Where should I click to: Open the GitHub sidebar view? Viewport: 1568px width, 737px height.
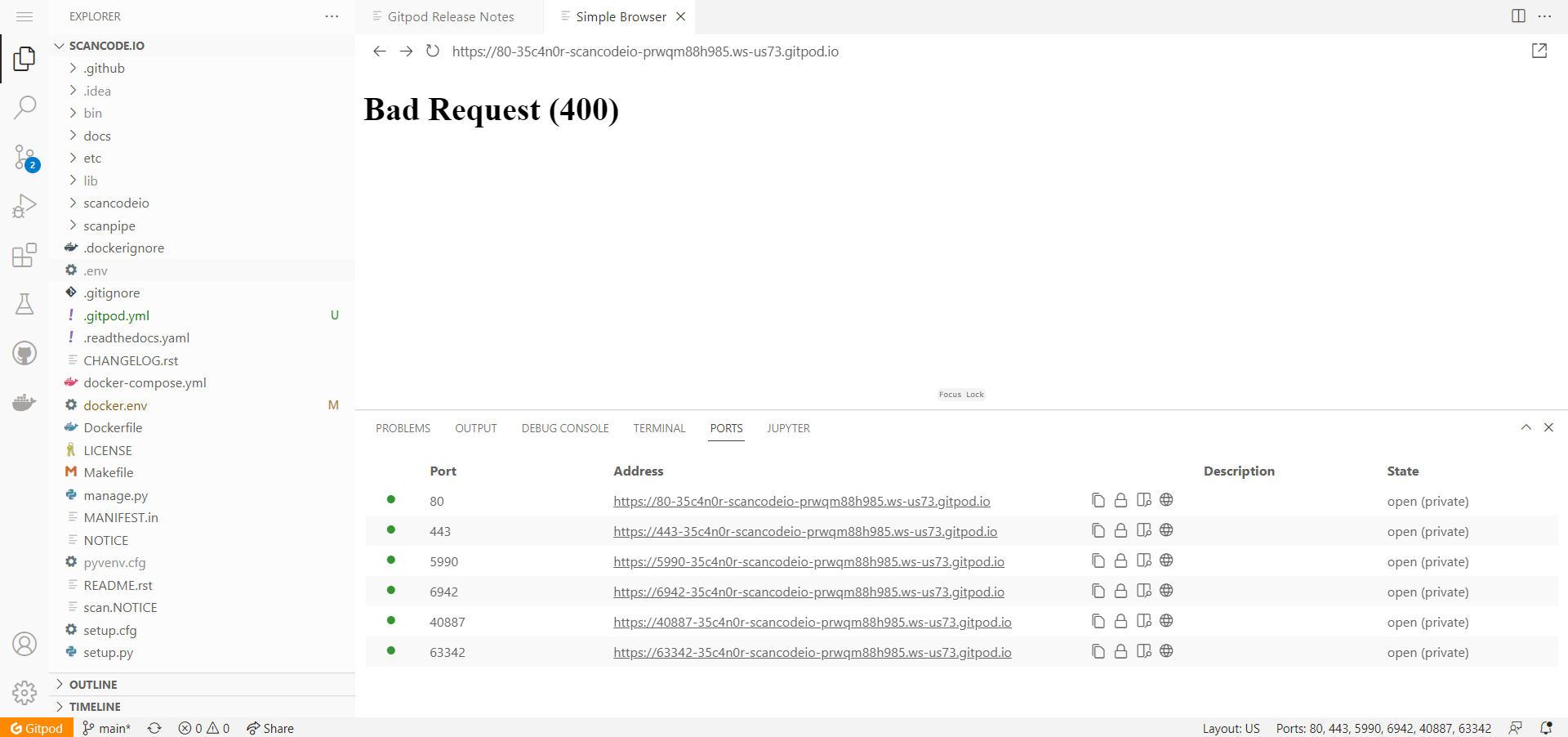(24, 353)
